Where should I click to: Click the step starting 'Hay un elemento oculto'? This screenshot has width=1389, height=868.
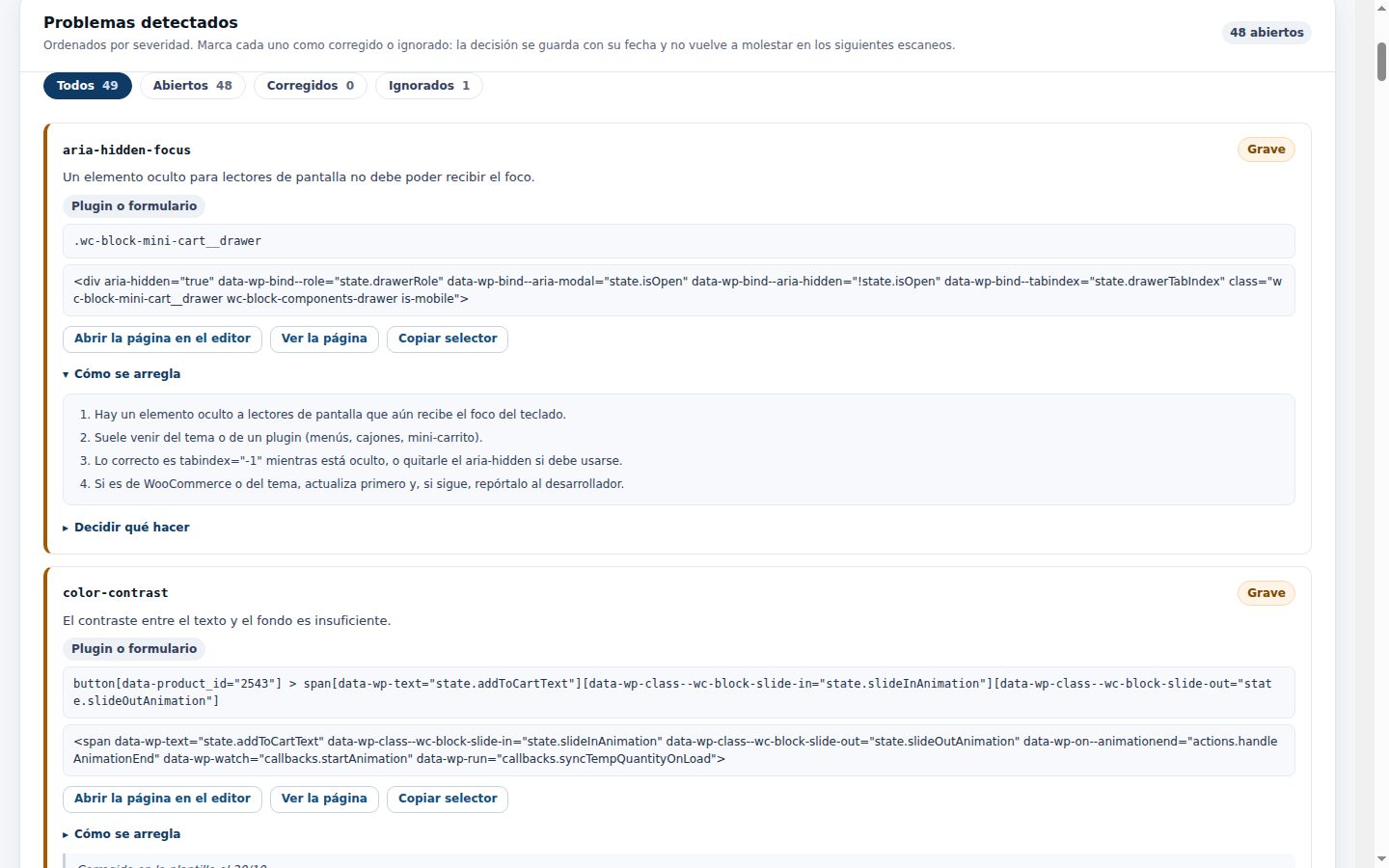click(x=330, y=415)
